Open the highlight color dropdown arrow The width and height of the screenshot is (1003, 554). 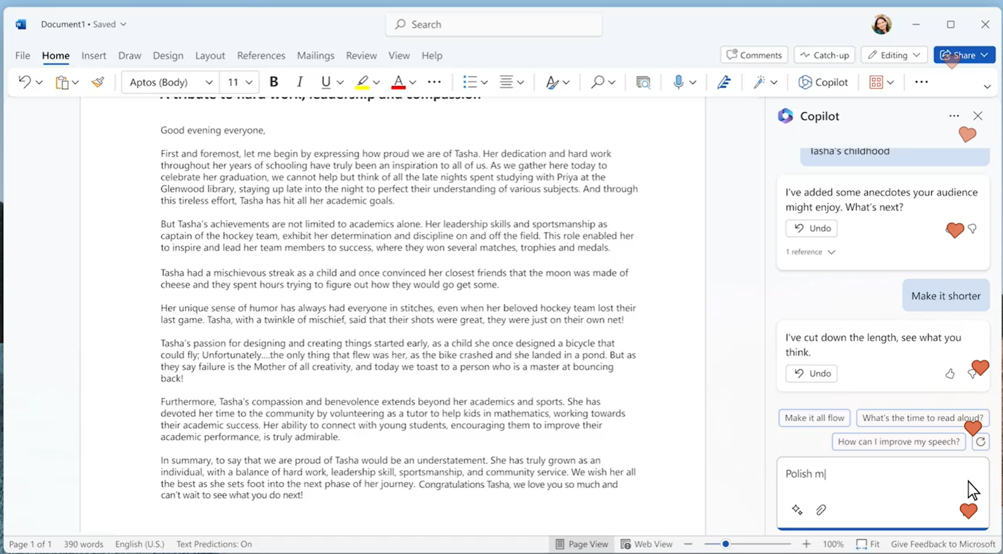coord(376,82)
